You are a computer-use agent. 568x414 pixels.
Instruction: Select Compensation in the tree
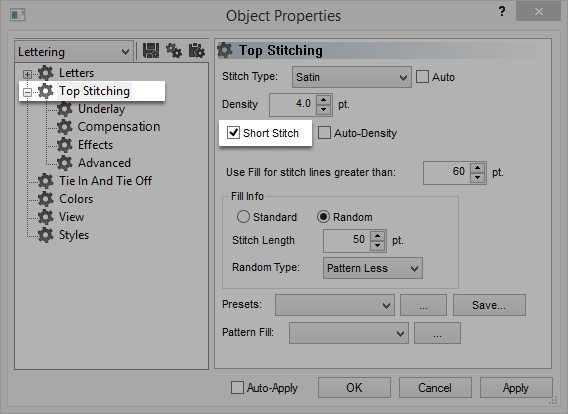[x=119, y=127]
